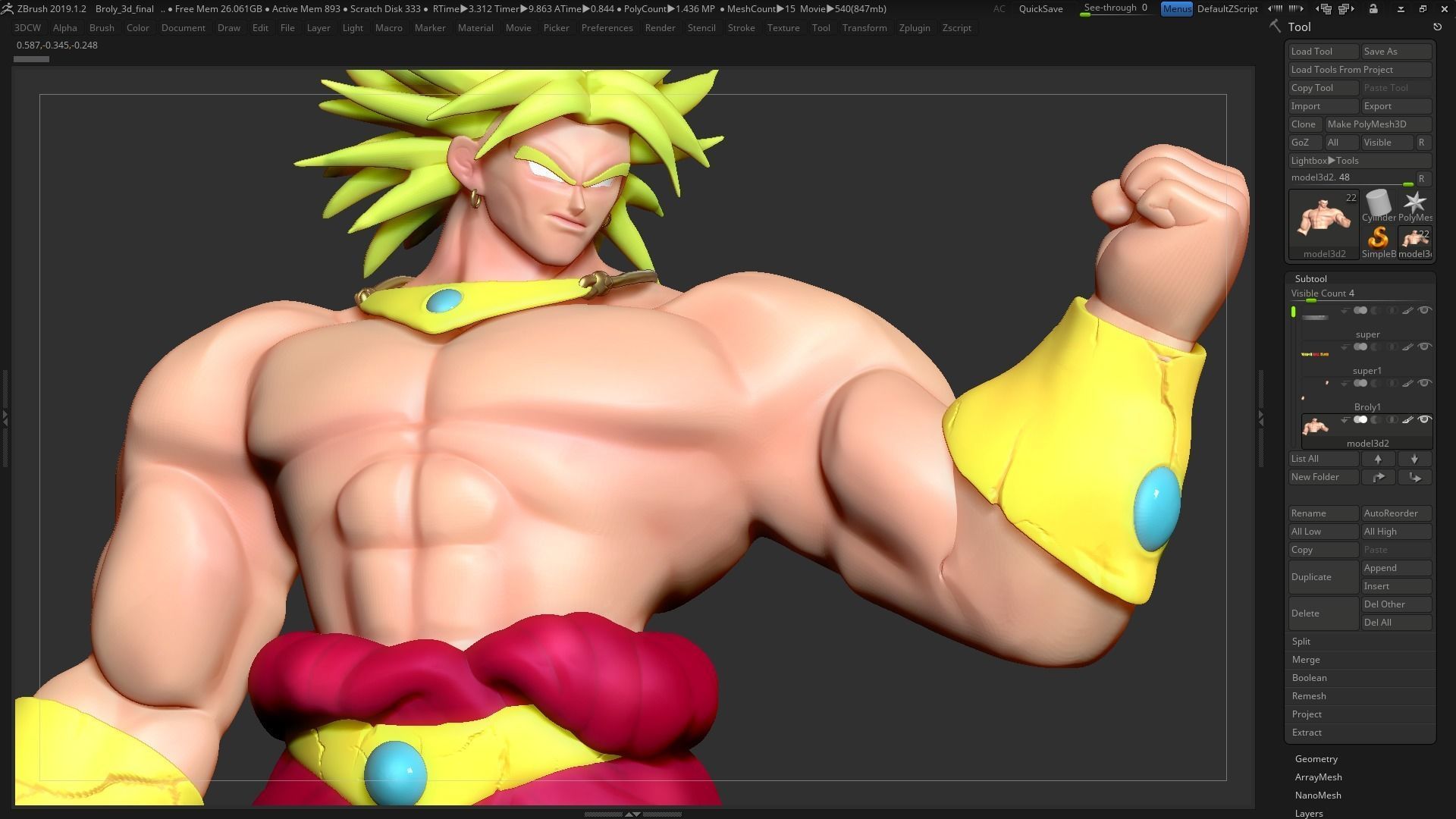
Task: Open the Brush menu
Action: click(102, 28)
